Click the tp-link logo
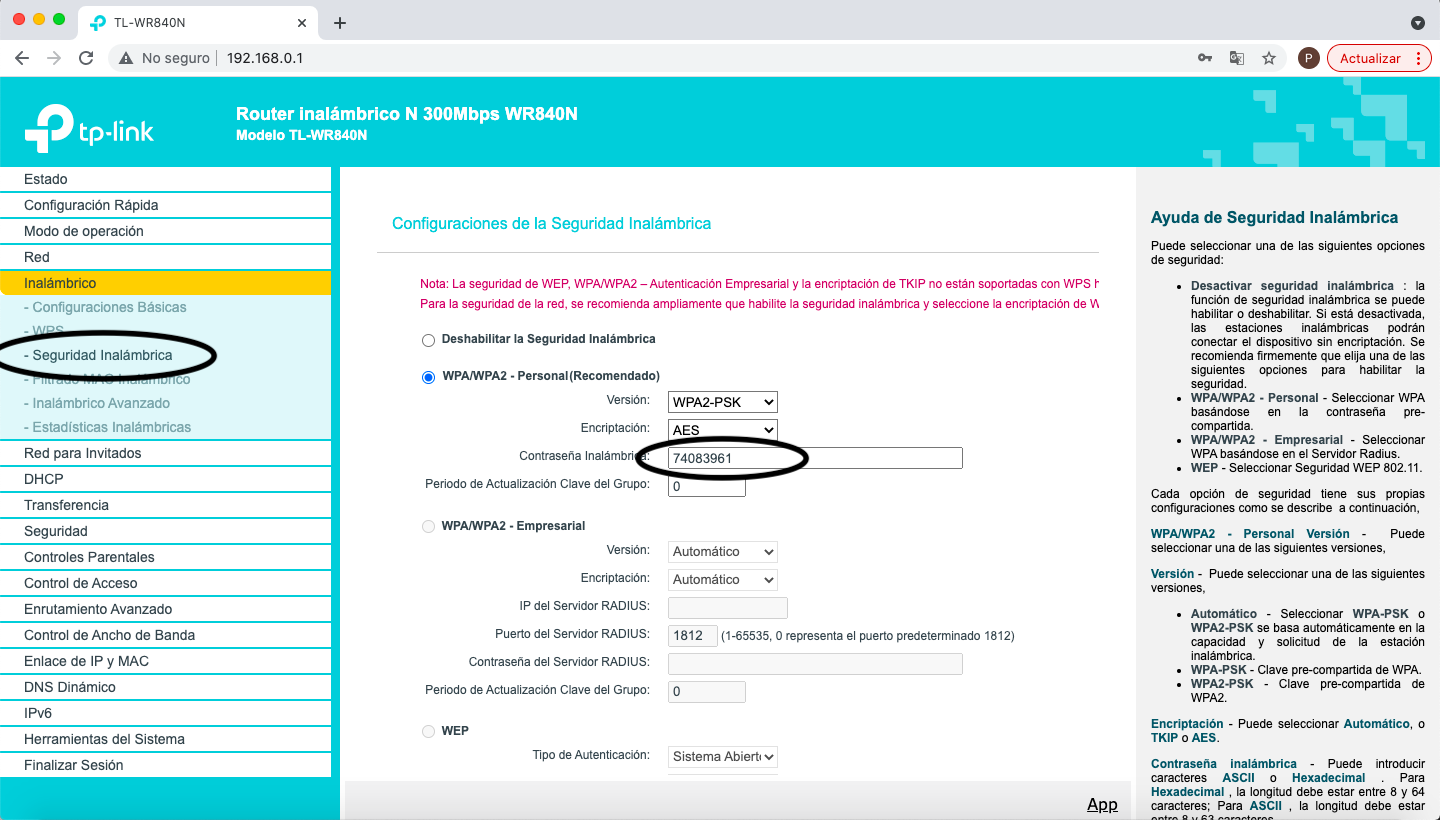Image resolution: width=1440 pixels, height=820 pixels. (89, 128)
